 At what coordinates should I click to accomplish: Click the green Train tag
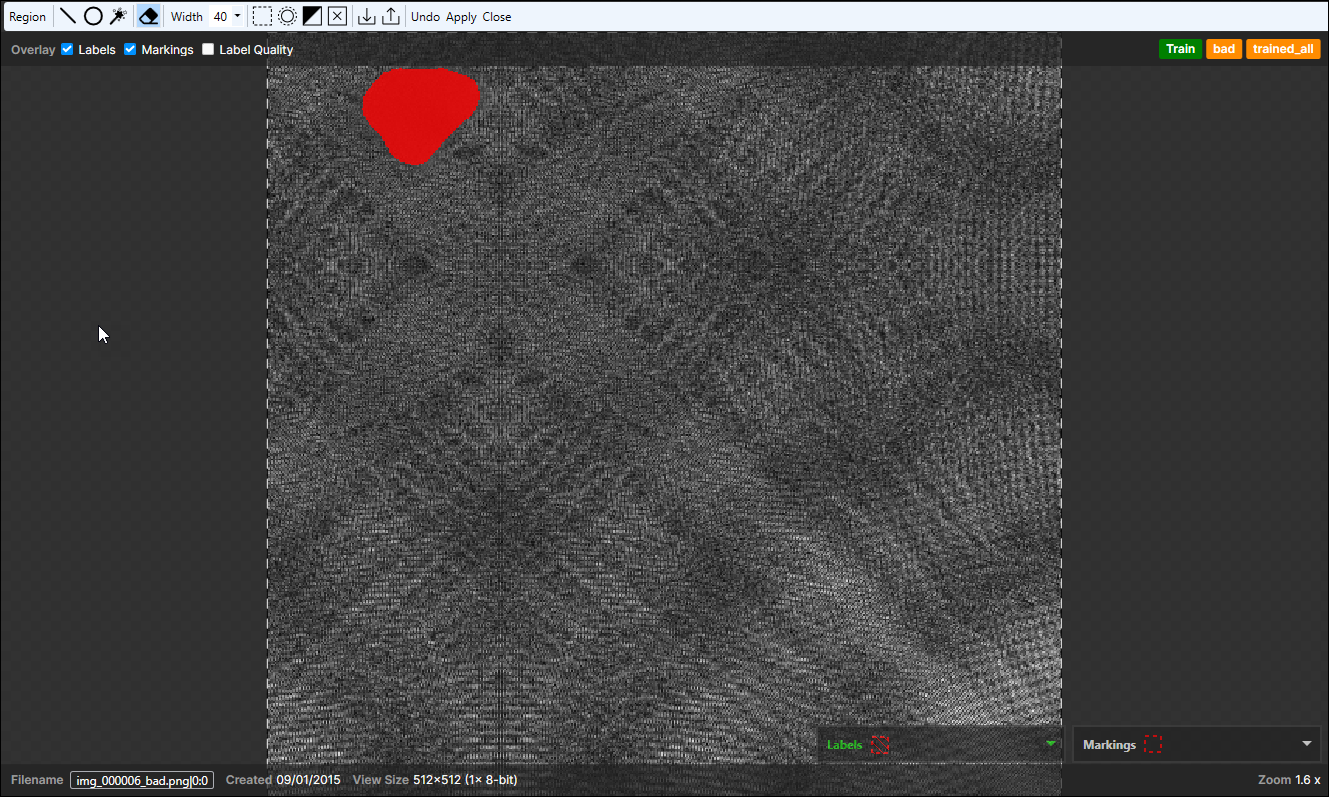coord(1180,49)
